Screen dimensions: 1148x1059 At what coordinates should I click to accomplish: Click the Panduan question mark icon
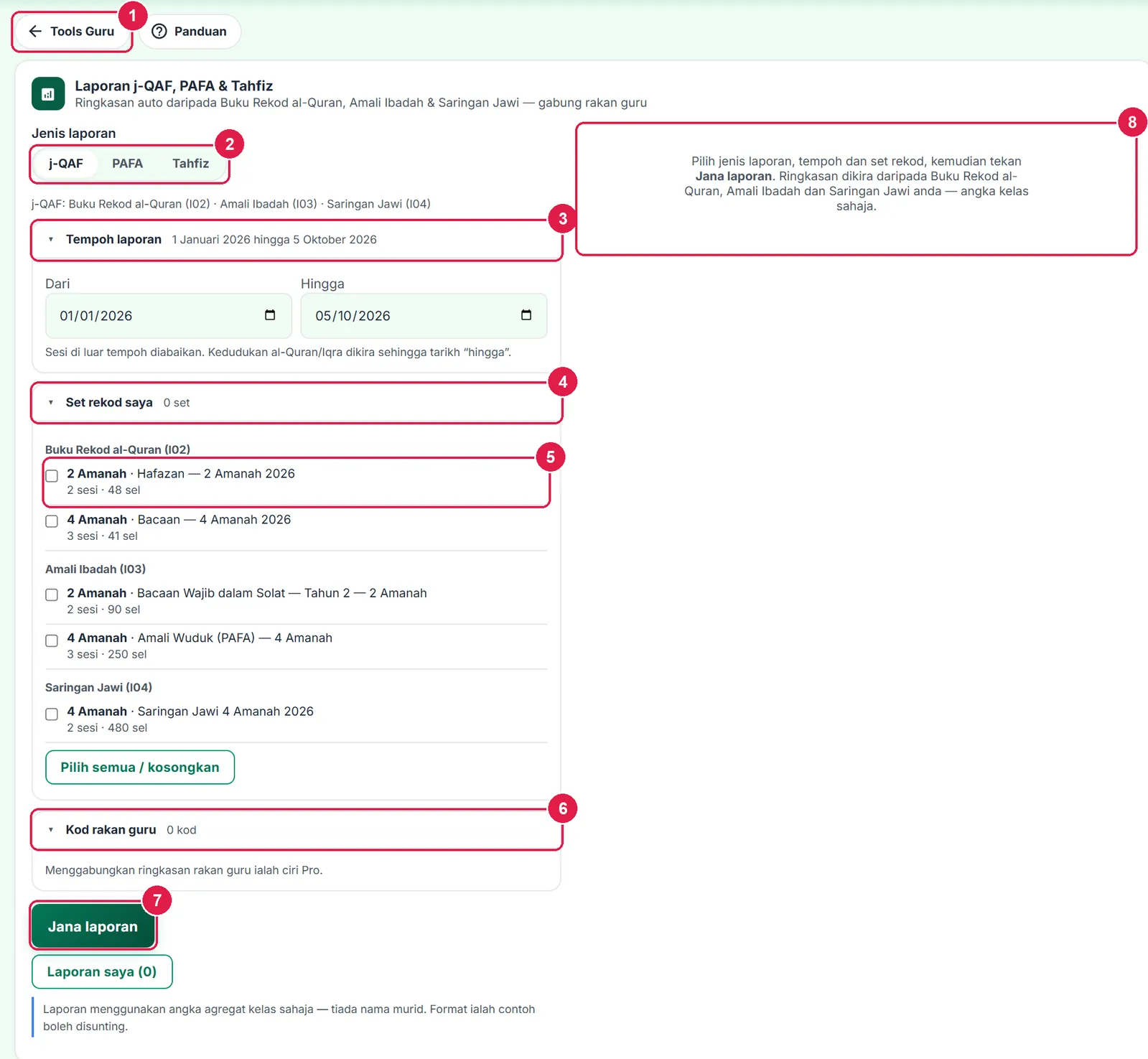(159, 32)
